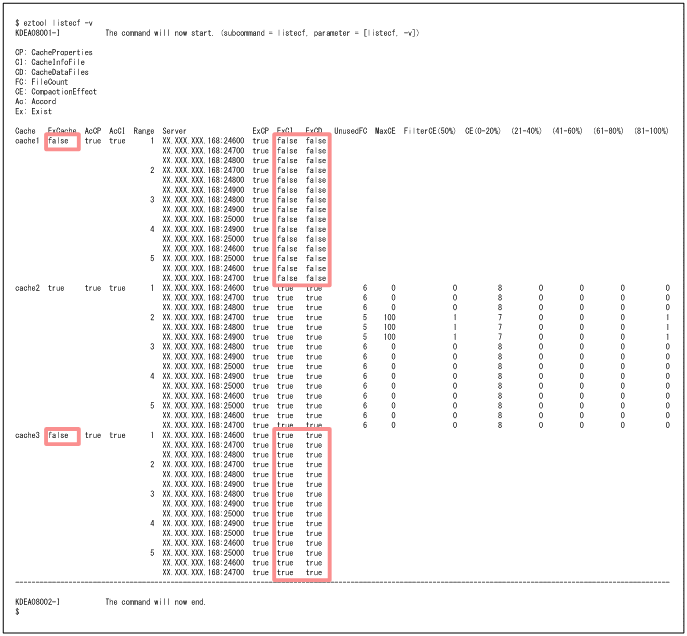Select the CE(0-20%) column header
The width and height of the screenshot is (687, 636).
pos(485,131)
